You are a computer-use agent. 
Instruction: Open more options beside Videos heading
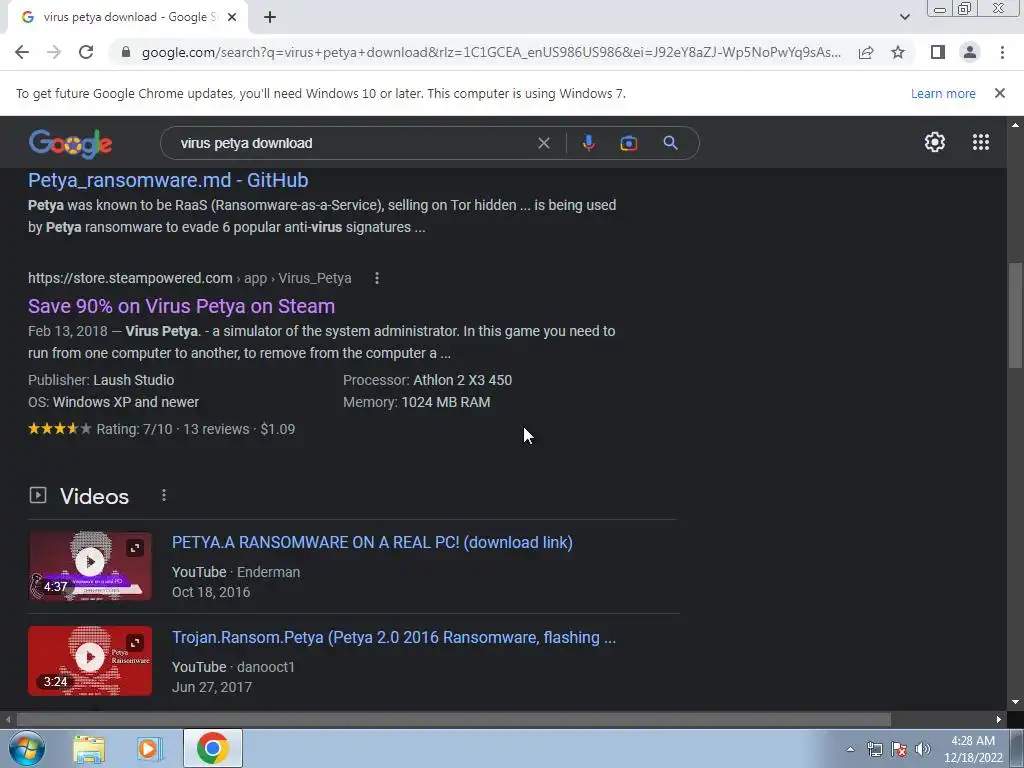(x=164, y=496)
